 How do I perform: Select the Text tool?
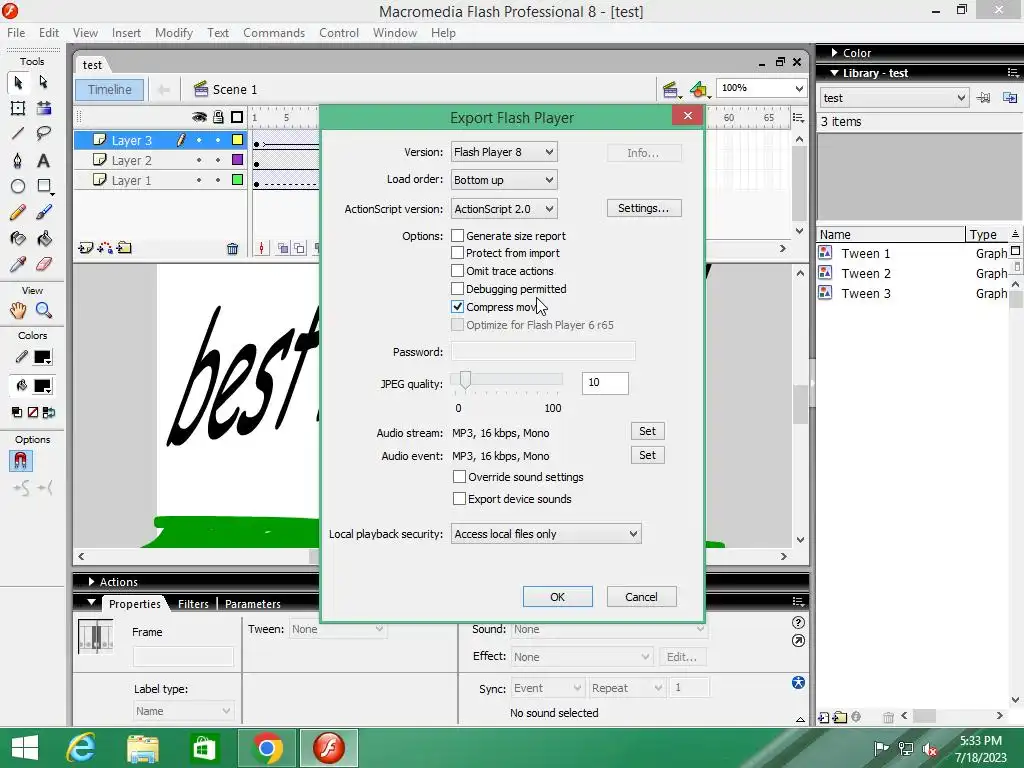44,161
